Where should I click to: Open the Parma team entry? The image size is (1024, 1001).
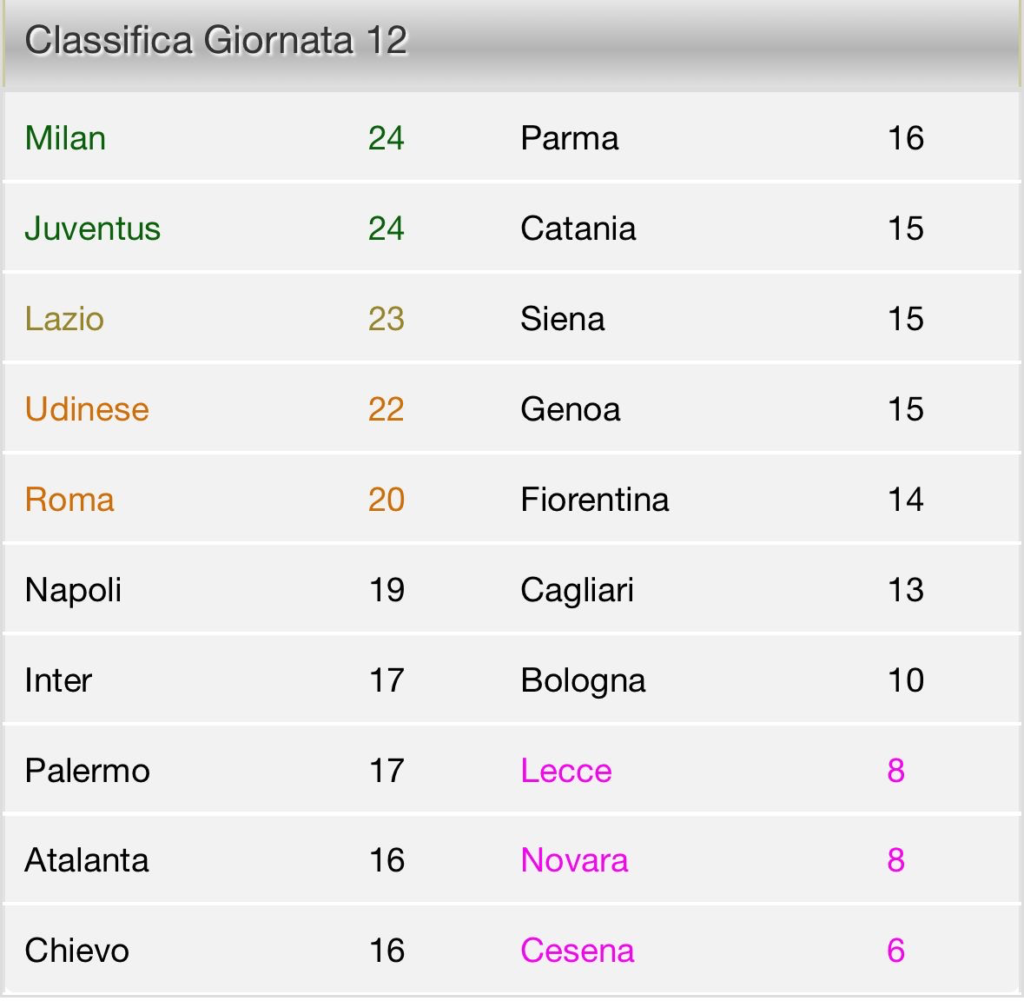tap(570, 138)
